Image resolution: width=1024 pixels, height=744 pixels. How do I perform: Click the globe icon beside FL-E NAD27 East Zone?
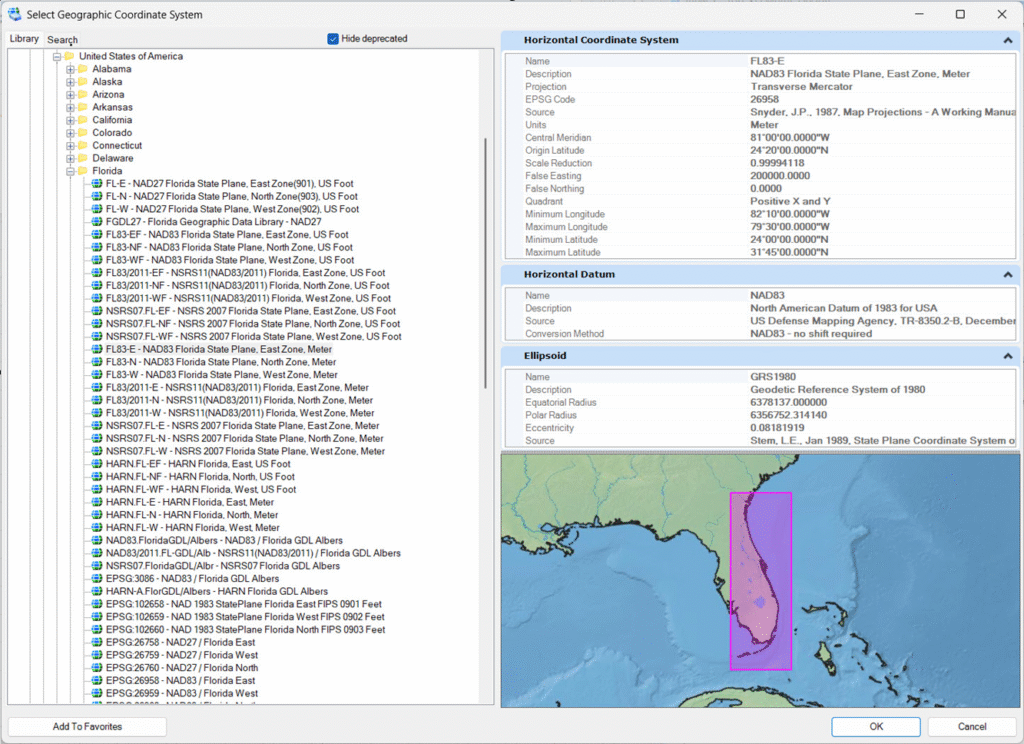point(97,184)
